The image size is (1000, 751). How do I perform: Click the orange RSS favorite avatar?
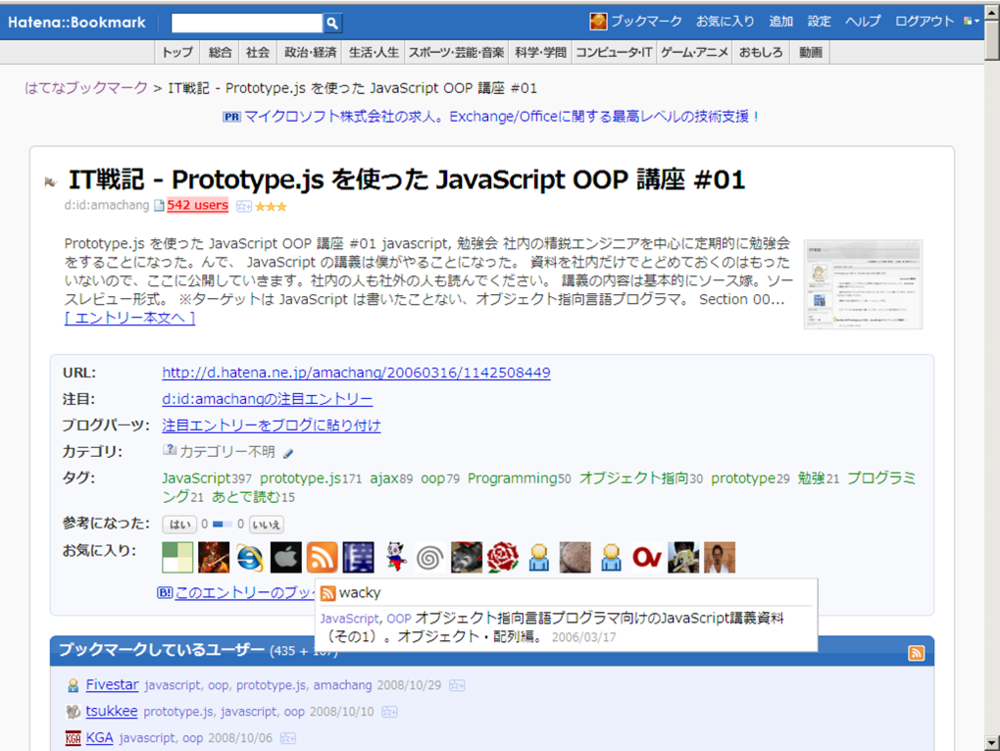(322, 557)
